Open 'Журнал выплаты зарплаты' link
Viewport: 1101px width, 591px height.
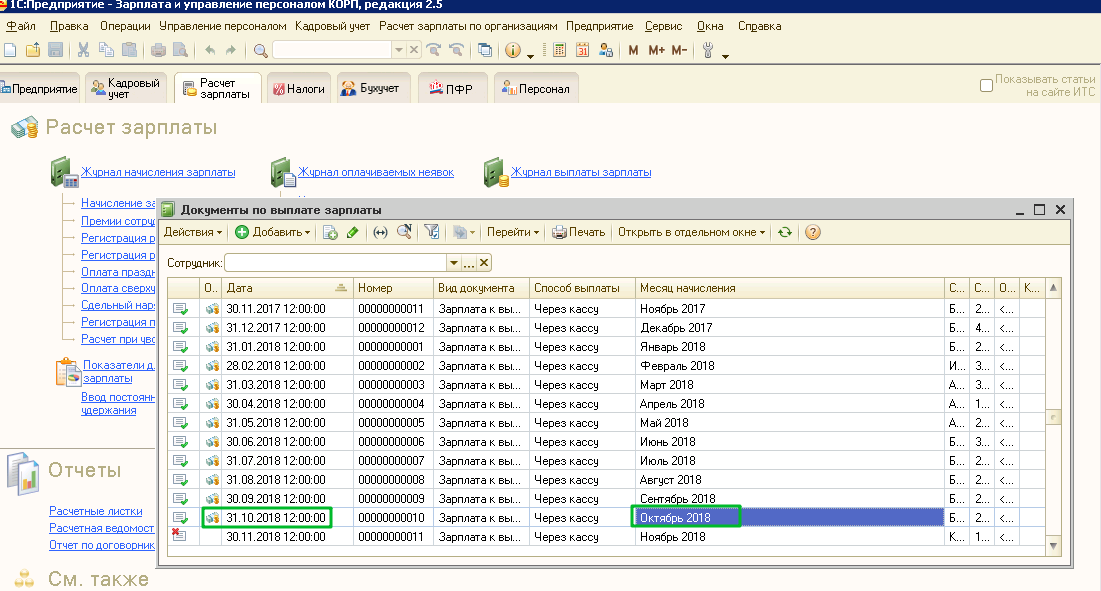click(581, 172)
